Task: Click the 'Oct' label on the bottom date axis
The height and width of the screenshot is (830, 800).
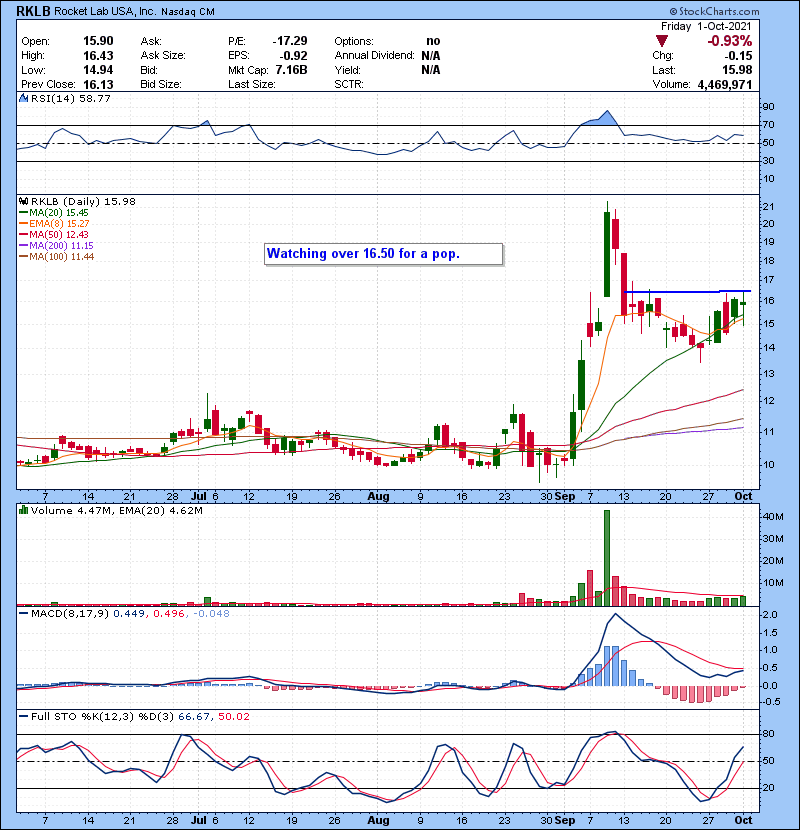Action: 743,820
